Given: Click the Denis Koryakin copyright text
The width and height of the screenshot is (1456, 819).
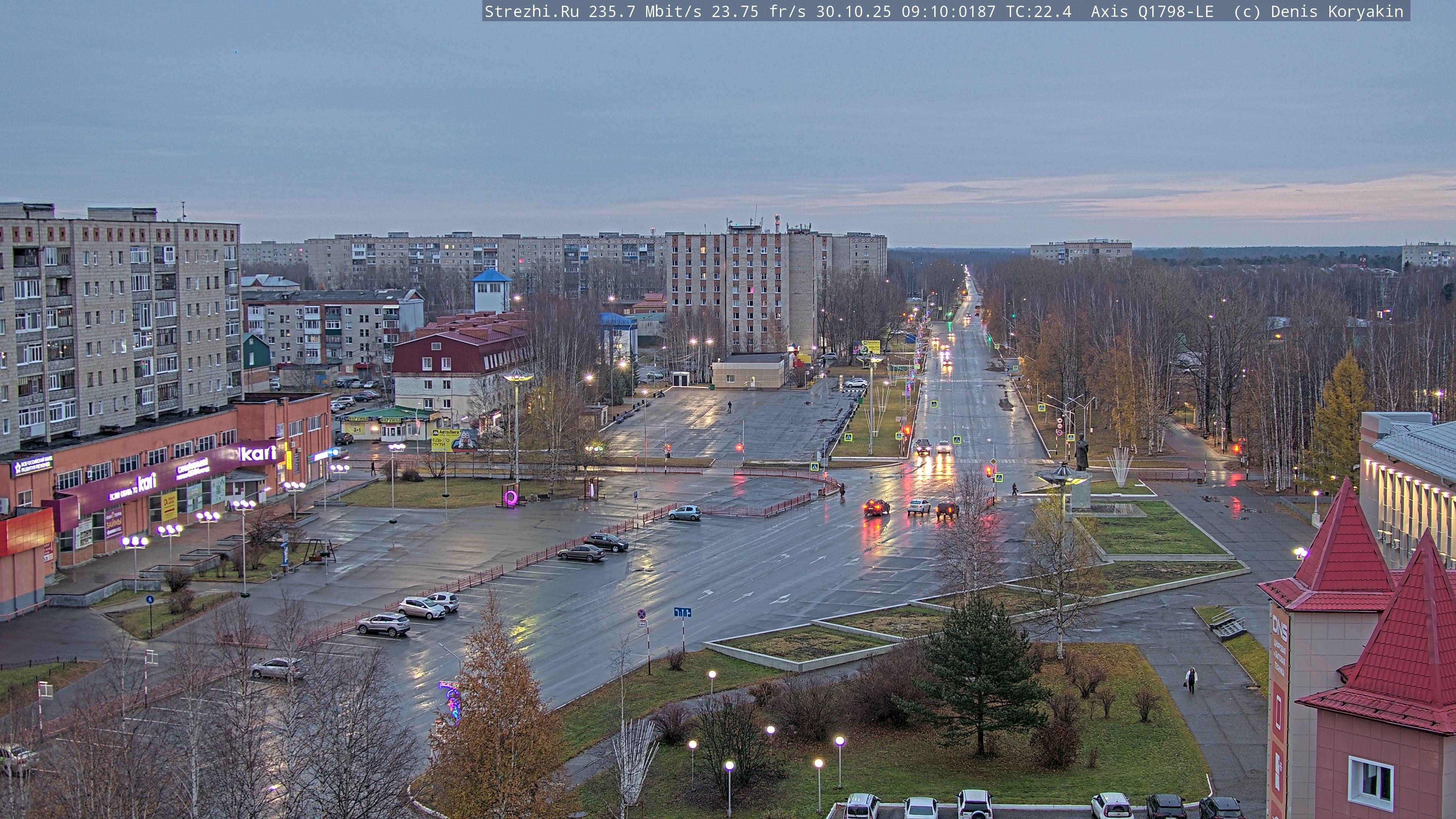Looking at the screenshot, I should 1337,11.
